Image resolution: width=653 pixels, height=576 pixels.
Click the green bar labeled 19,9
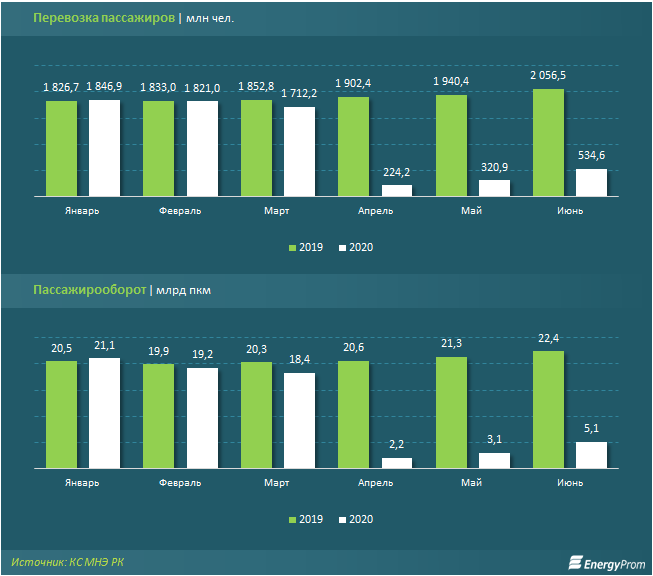pos(158,416)
